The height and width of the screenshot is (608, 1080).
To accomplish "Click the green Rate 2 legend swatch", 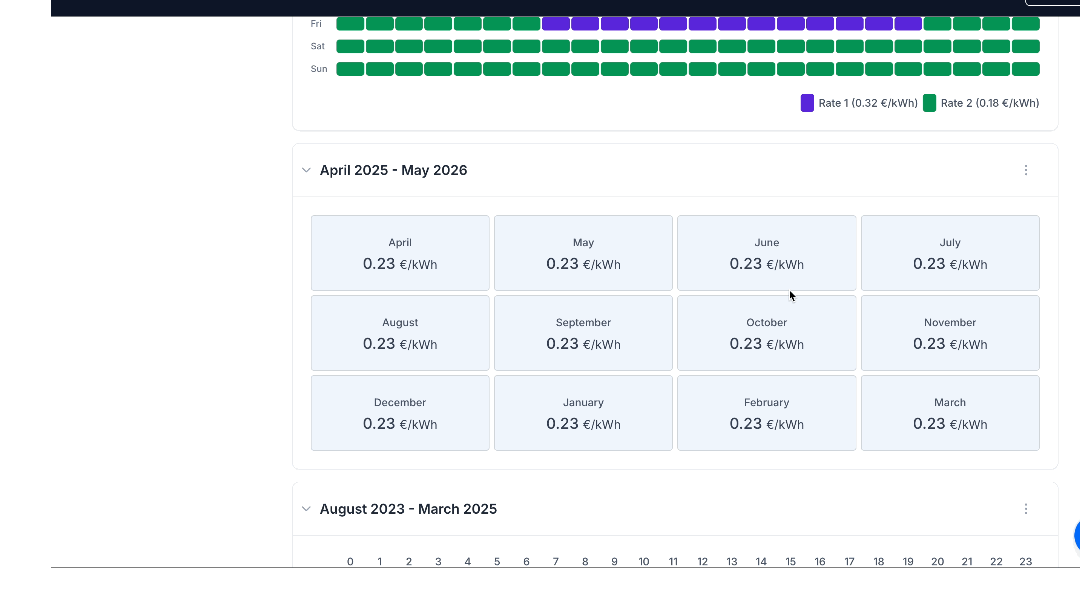I will click(929, 103).
